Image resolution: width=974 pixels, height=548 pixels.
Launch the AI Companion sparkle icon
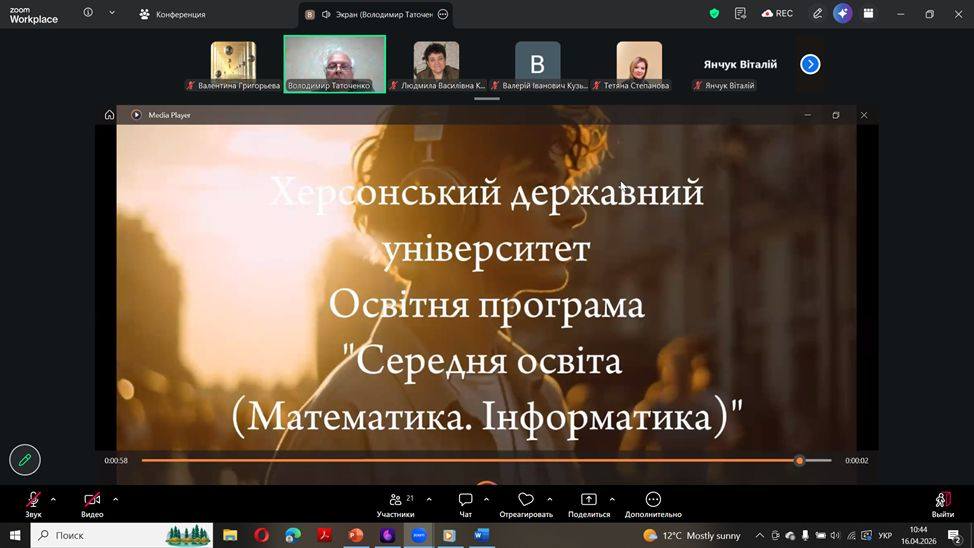click(842, 14)
